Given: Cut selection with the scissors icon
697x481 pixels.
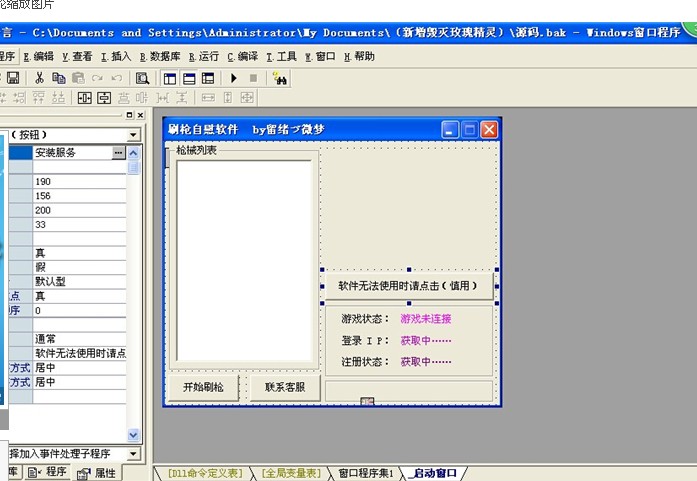Looking at the screenshot, I should 39,78.
